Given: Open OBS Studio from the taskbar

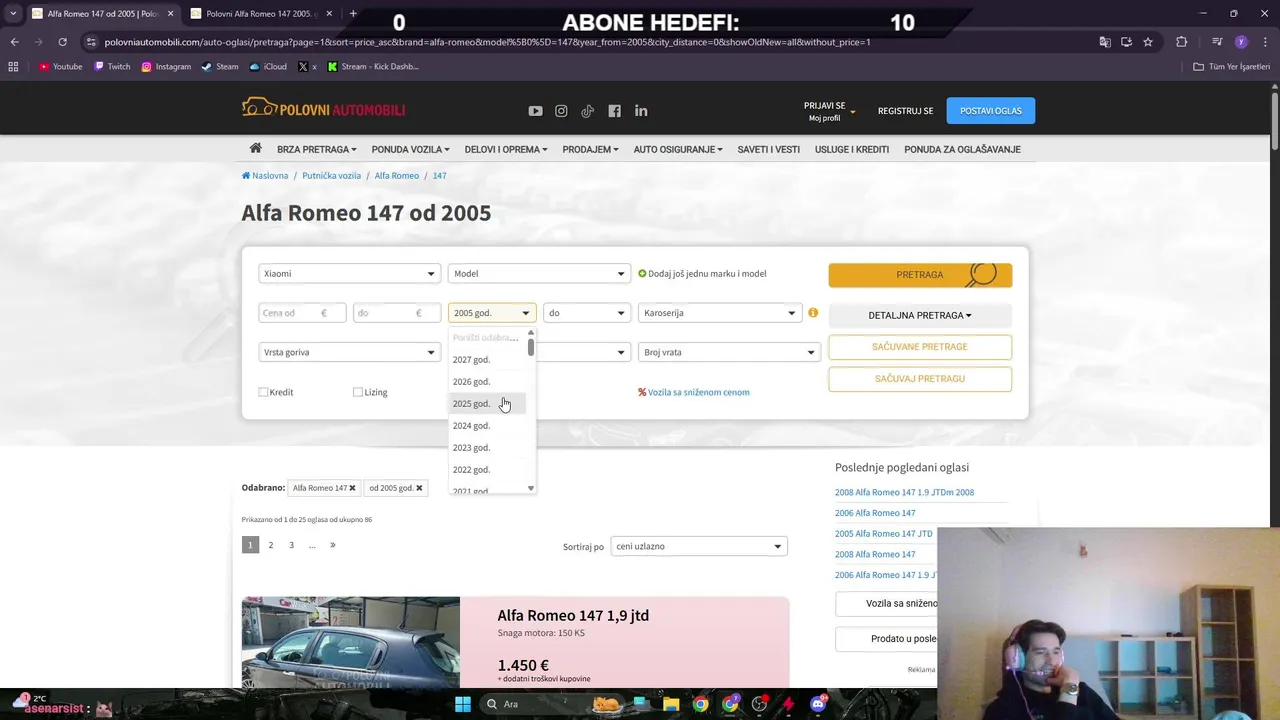Looking at the screenshot, I should pyautogui.click(x=759, y=704).
